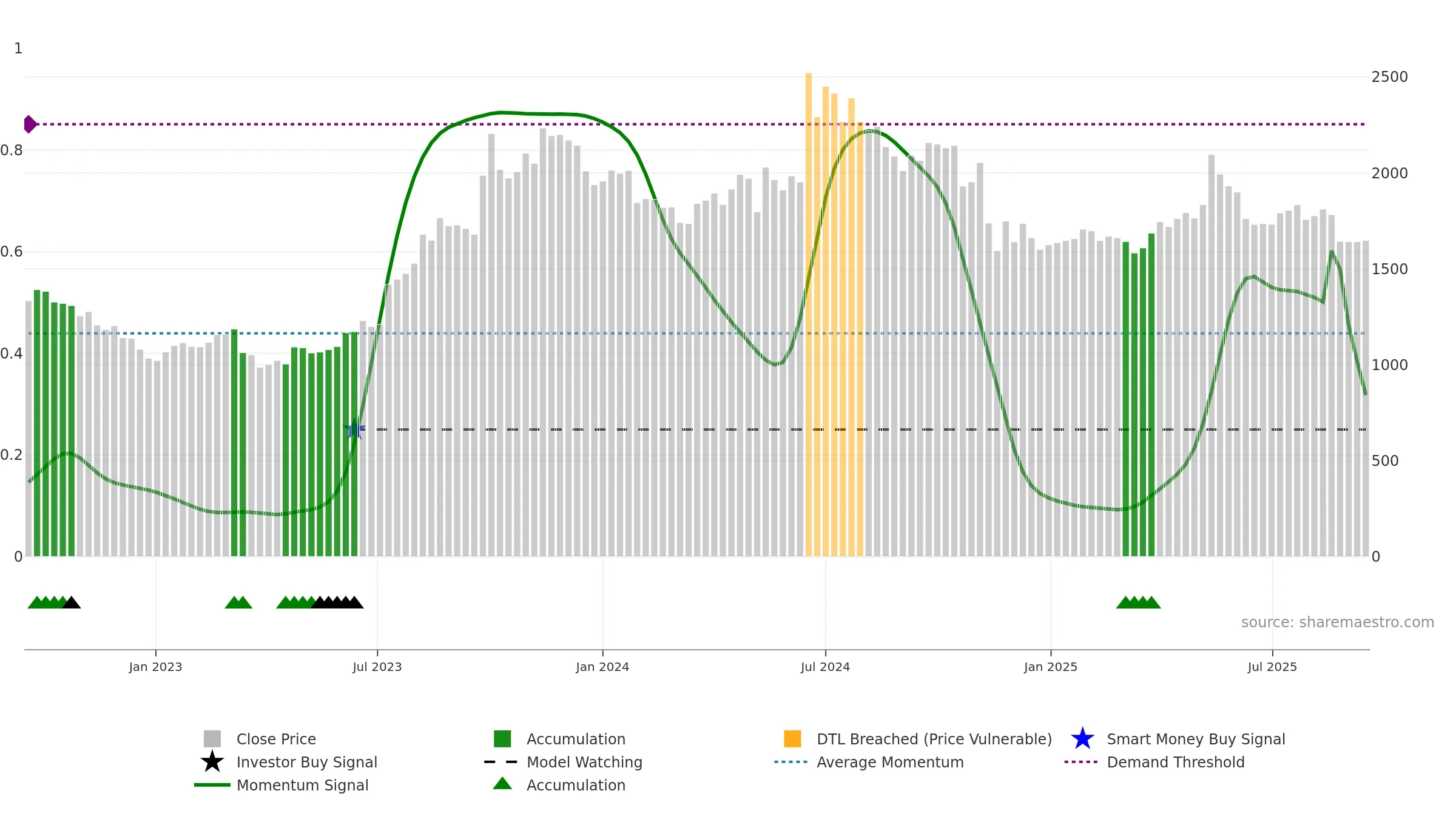This screenshot has width=1456, height=819.
Task: Click the sharemaestro.com source text
Action: tap(1337, 622)
